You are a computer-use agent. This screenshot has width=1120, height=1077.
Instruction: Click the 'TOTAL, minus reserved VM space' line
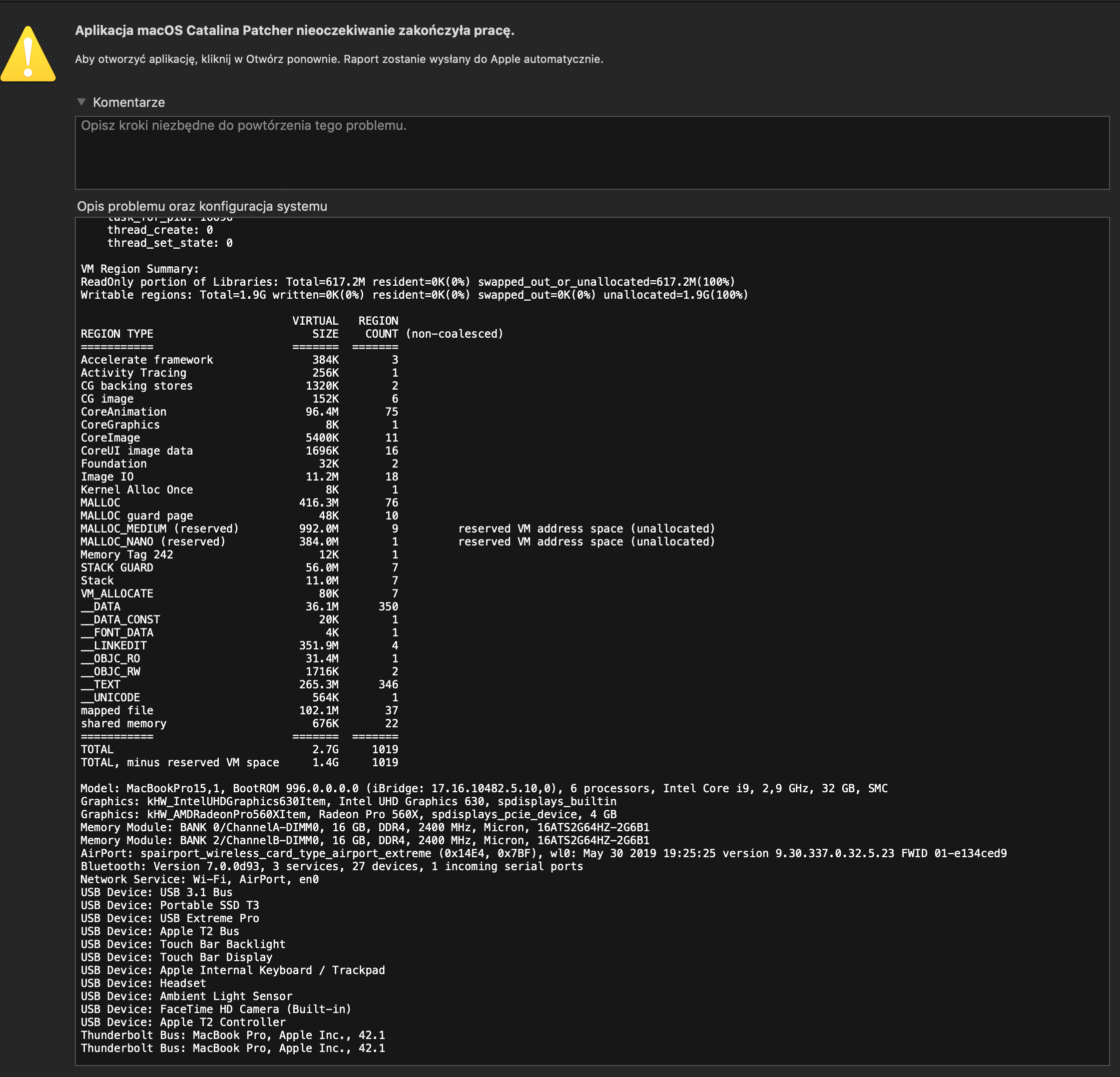pyautogui.click(x=179, y=763)
